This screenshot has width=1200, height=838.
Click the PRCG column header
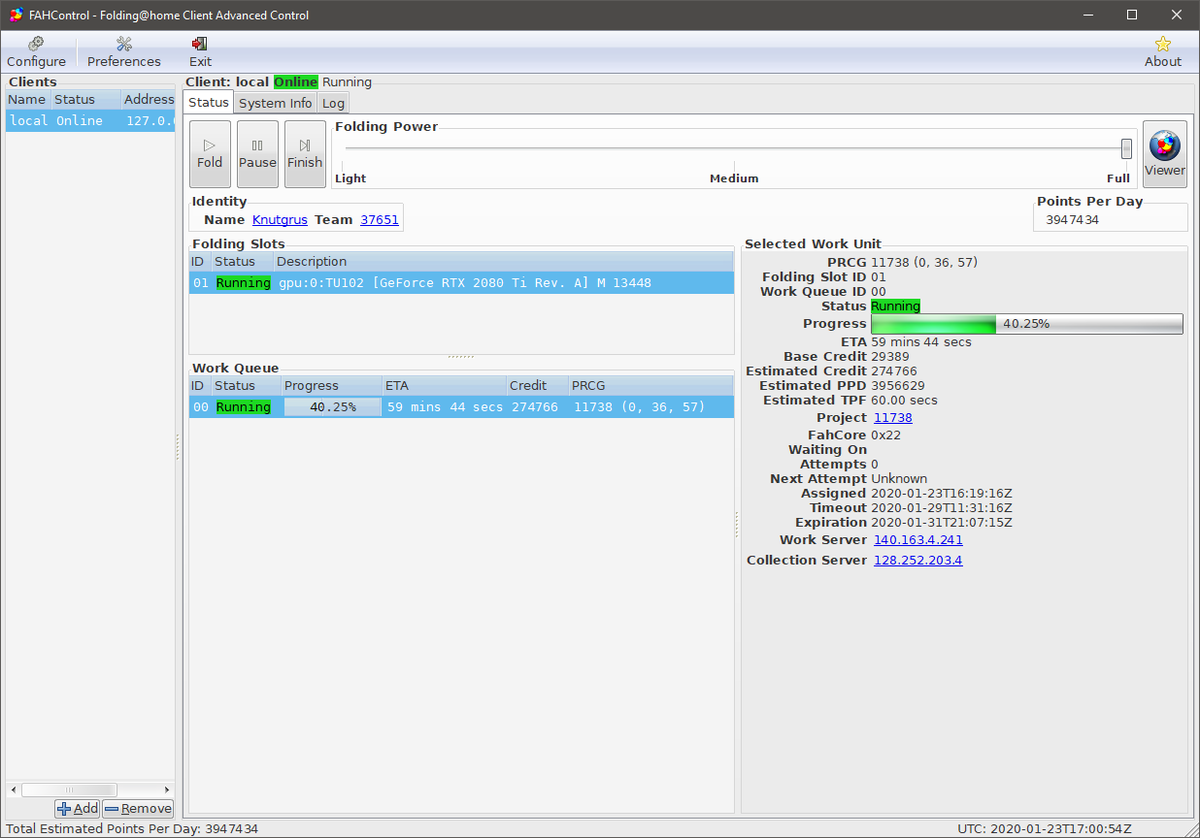651,386
